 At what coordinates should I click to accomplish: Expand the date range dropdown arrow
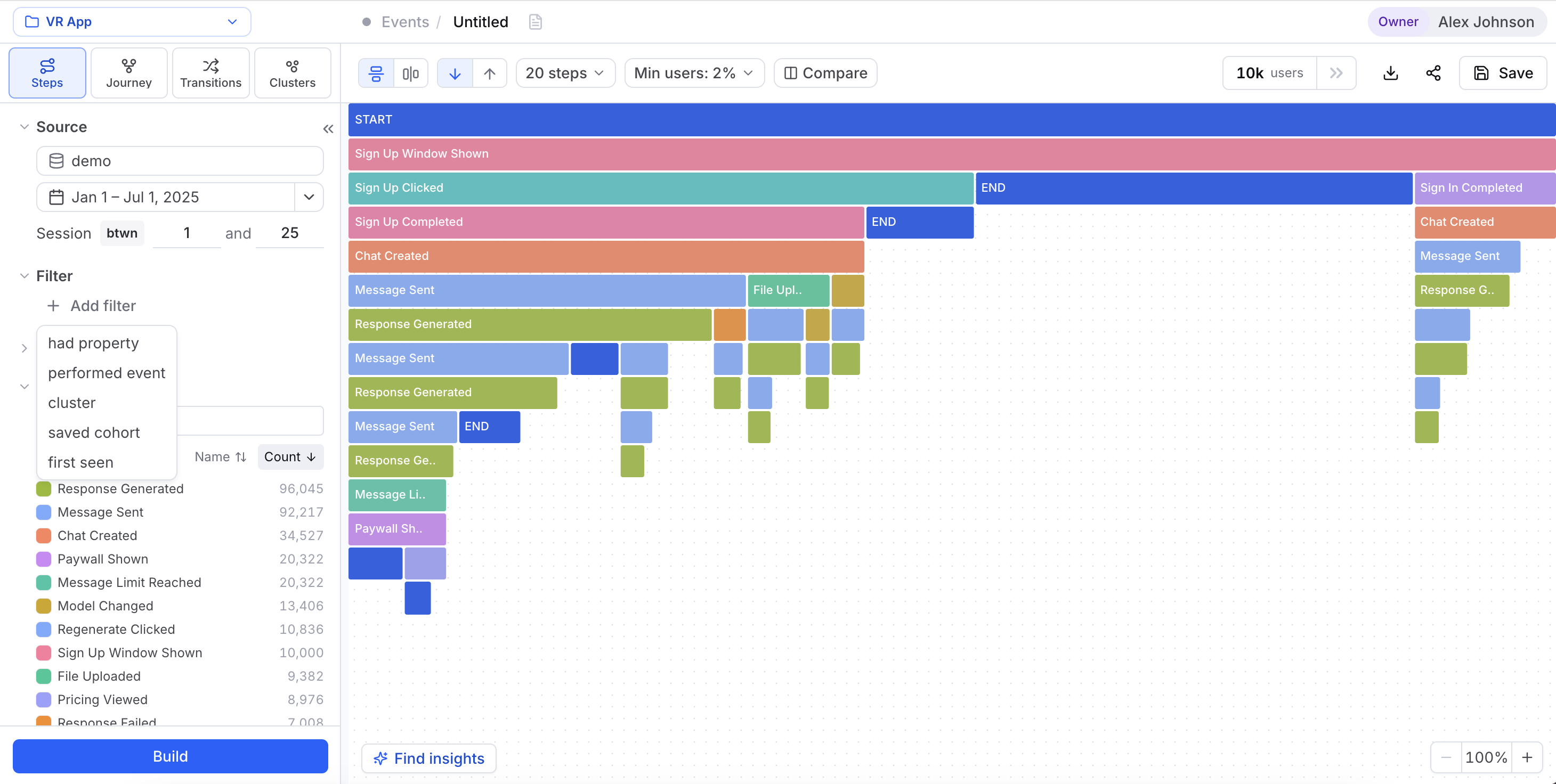point(309,198)
